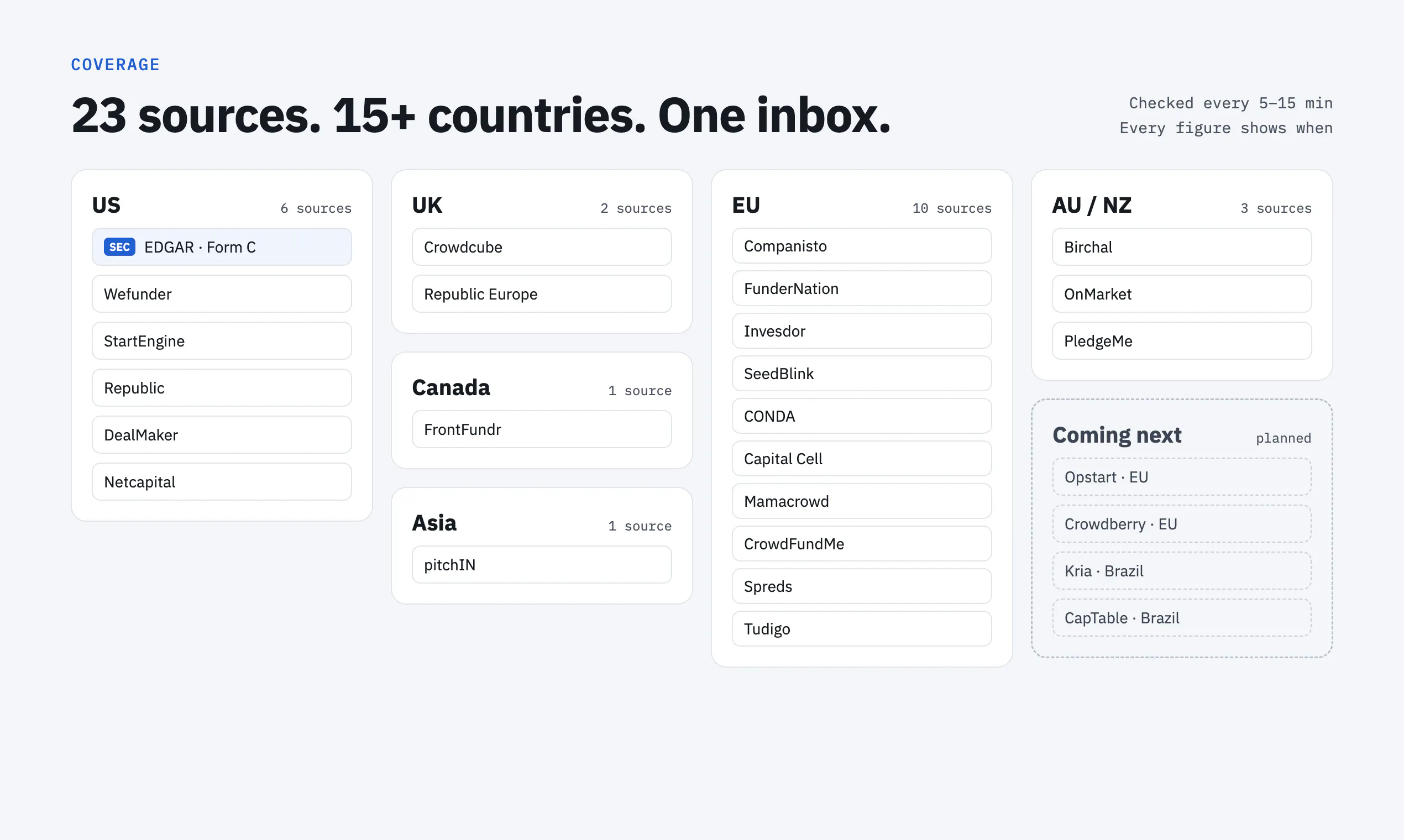
Task: Click the Asia card heading
Action: tap(434, 522)
